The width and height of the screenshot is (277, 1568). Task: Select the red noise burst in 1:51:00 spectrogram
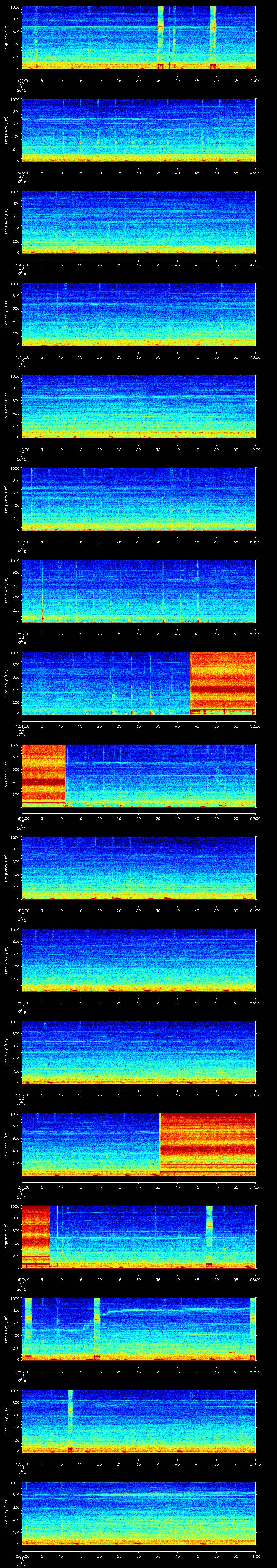tap(223, 683)
